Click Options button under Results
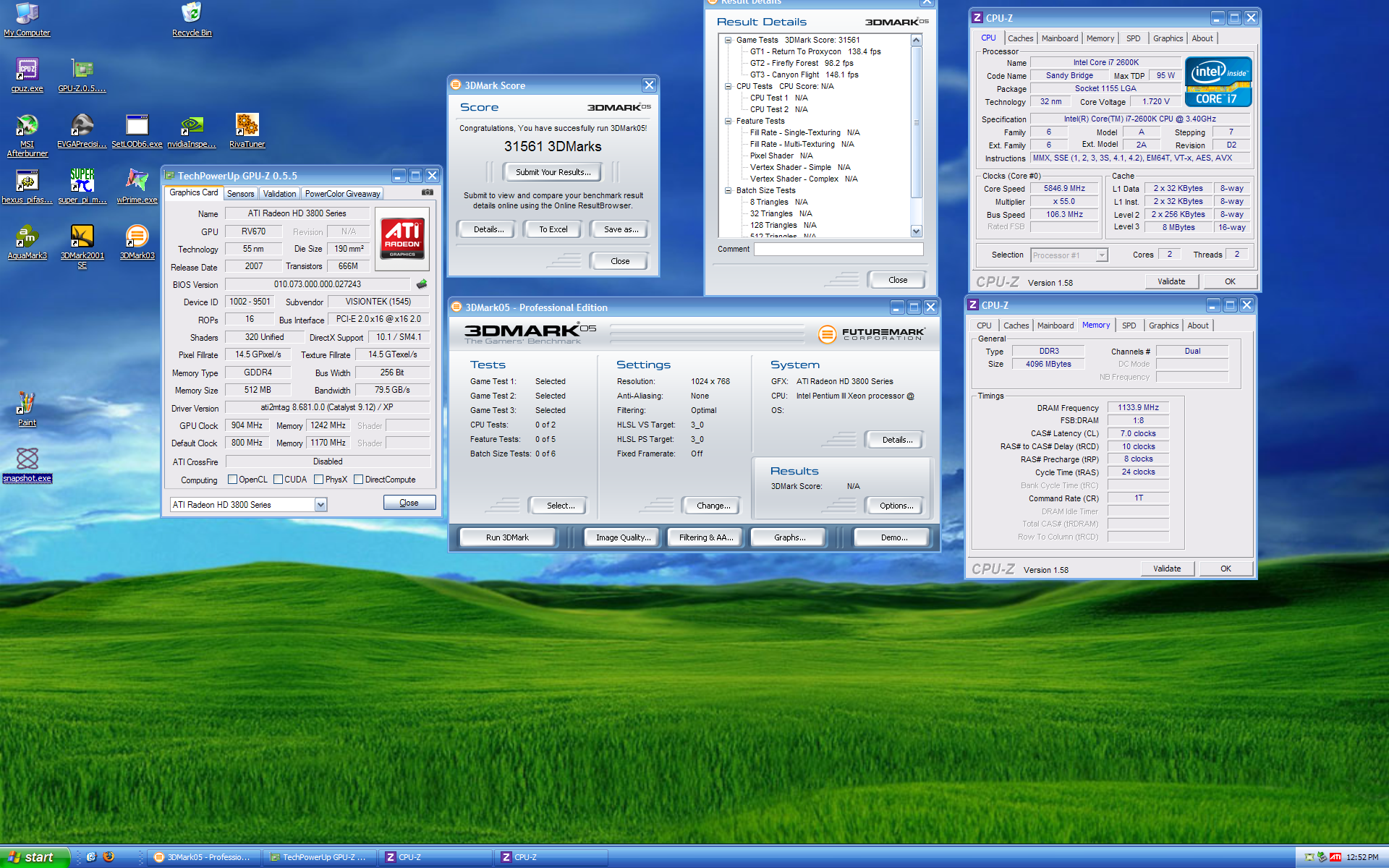The image size is (1389, 868). (x=896, y=506)
